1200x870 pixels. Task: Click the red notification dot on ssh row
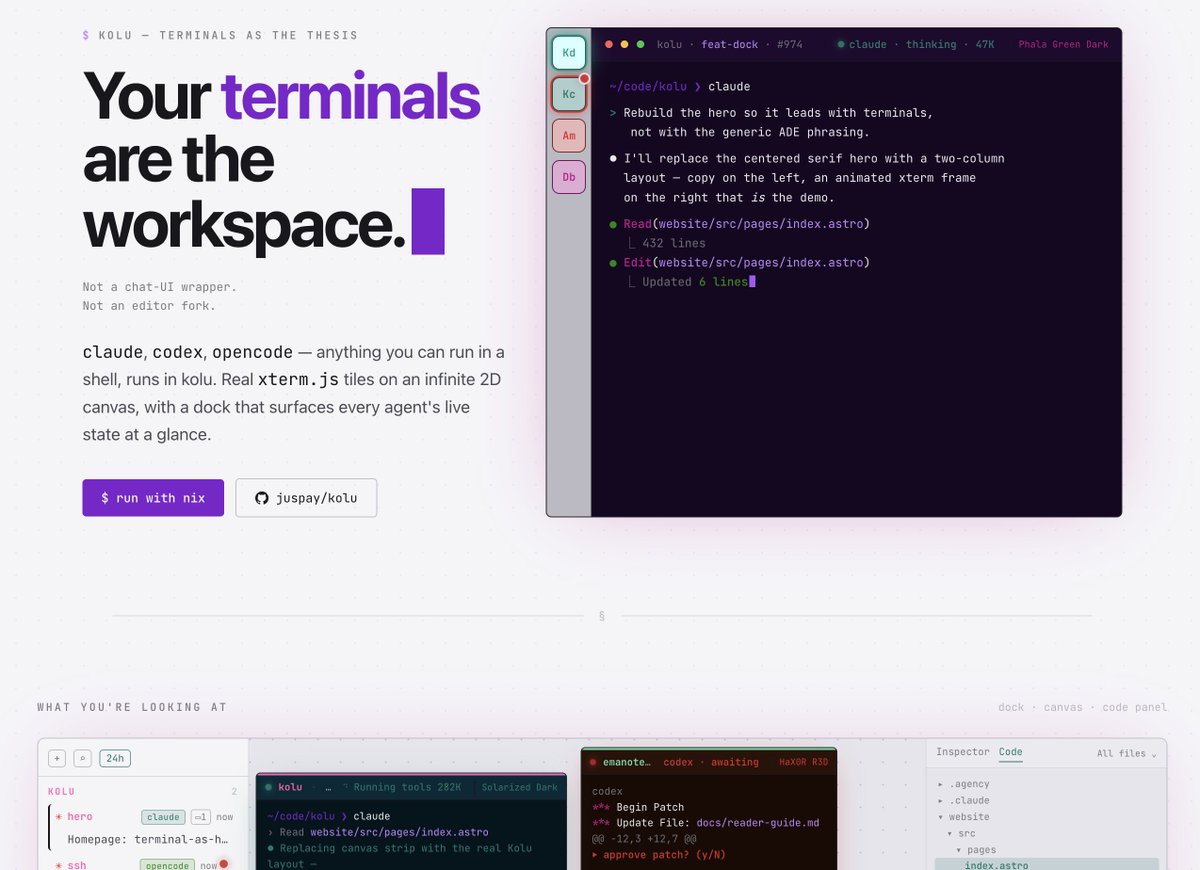(x=224, y=864)
